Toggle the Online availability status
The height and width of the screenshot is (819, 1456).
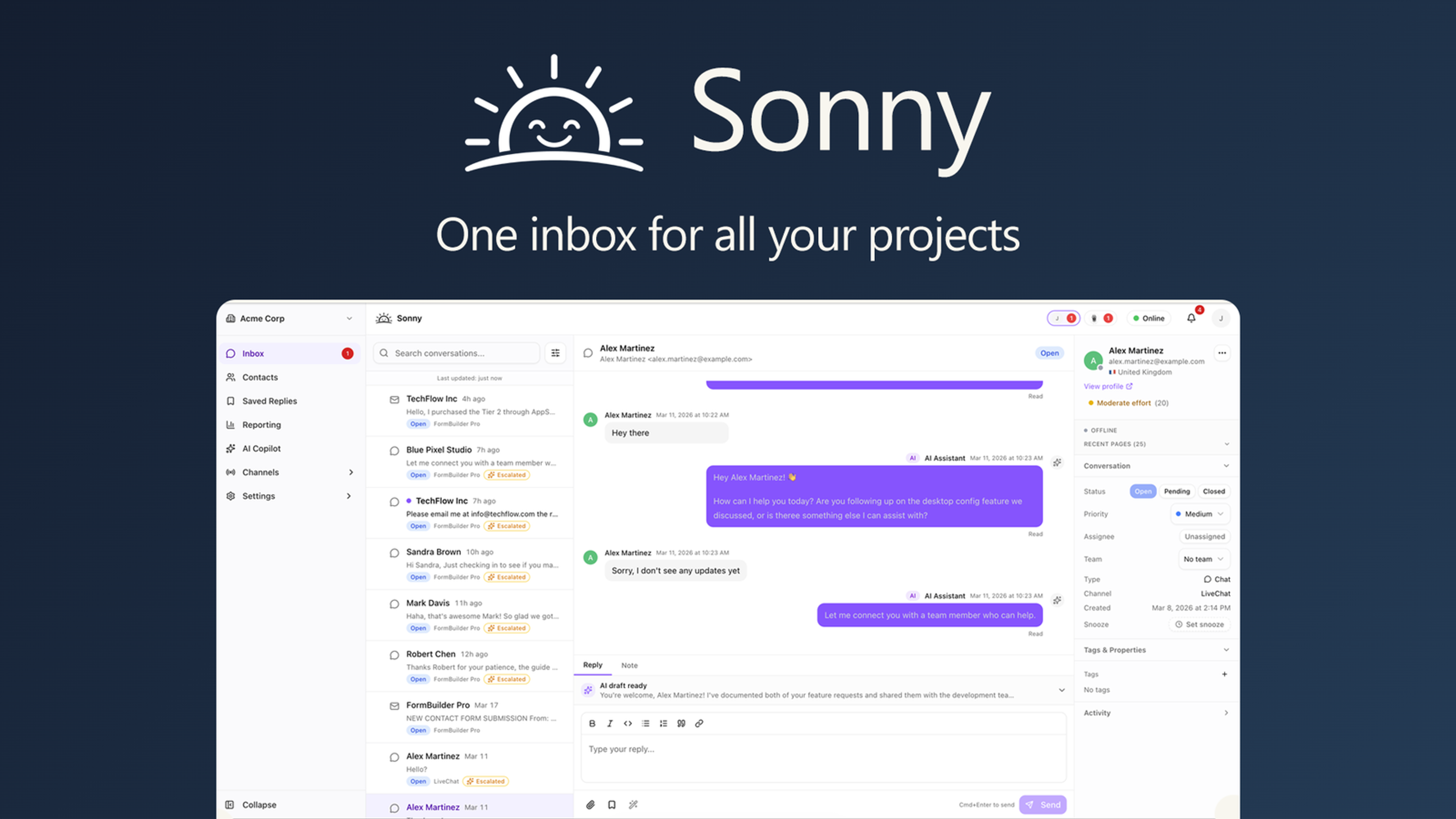tap(1148, 318)
